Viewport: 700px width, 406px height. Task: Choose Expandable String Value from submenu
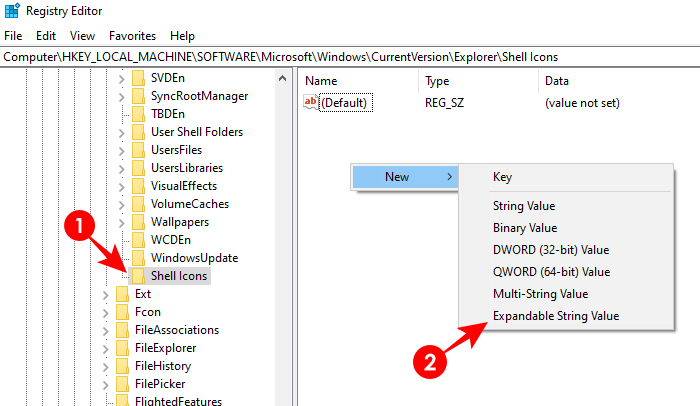[x=555, y=316]
